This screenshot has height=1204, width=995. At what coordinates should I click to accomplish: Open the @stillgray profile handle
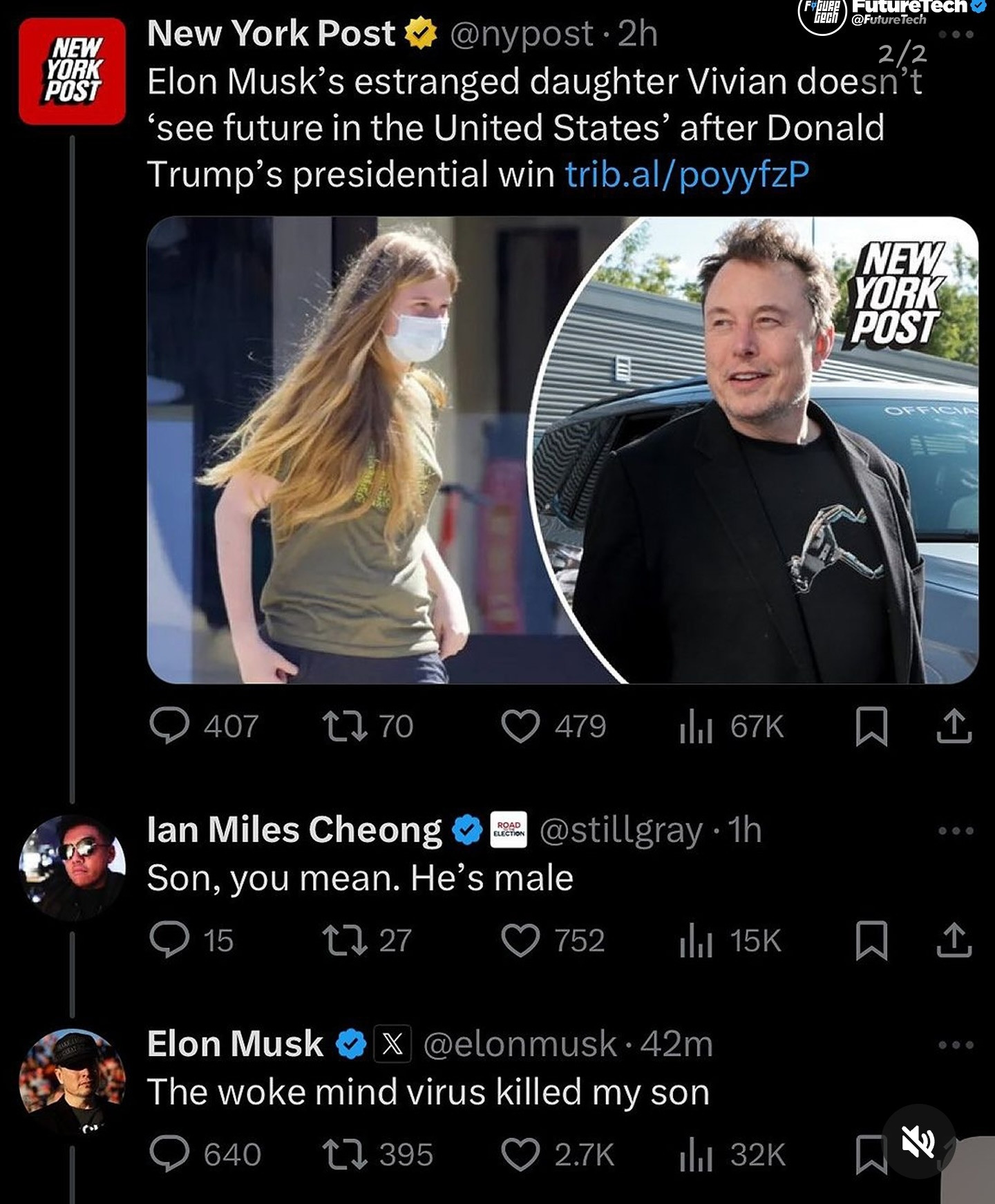(620, 830)
